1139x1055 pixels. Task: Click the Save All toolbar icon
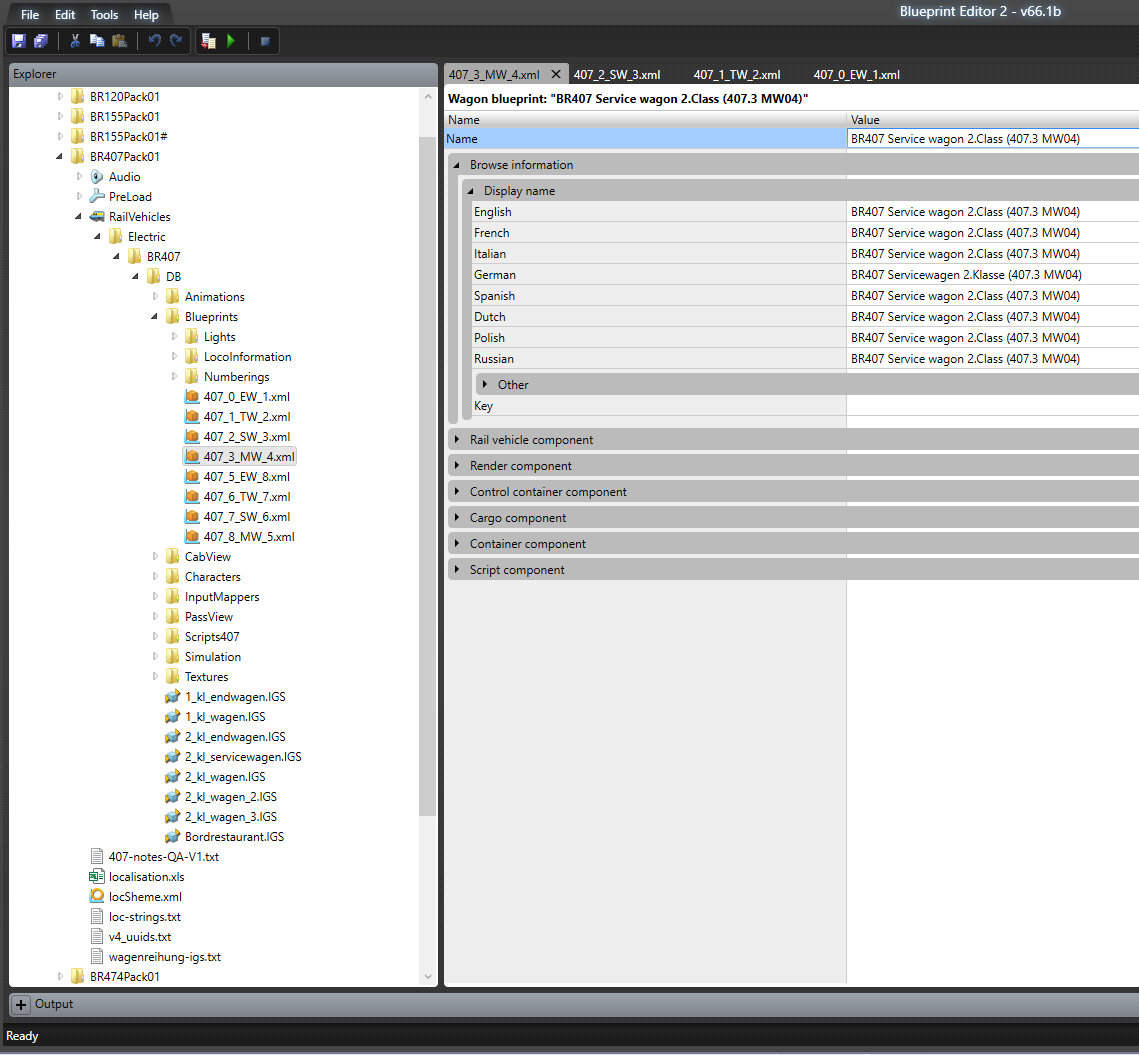pos(41,41)
